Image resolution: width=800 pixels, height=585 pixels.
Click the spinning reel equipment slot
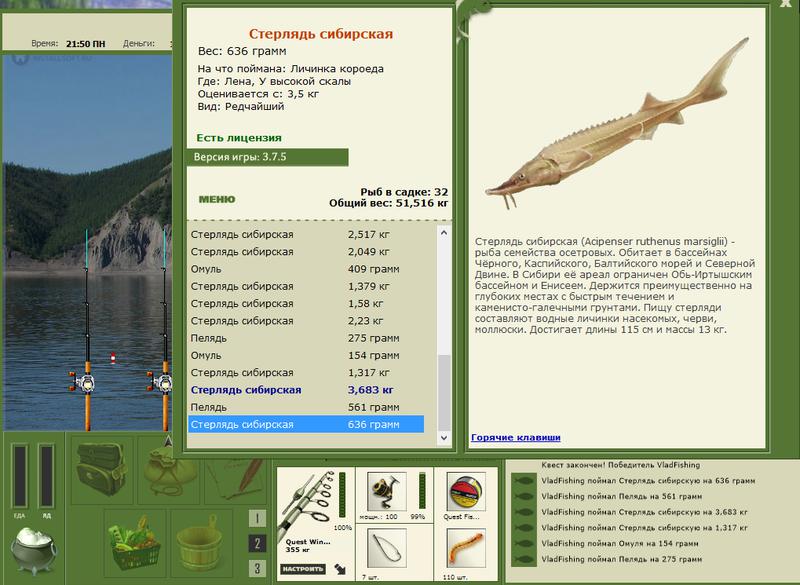click(387, 492)
